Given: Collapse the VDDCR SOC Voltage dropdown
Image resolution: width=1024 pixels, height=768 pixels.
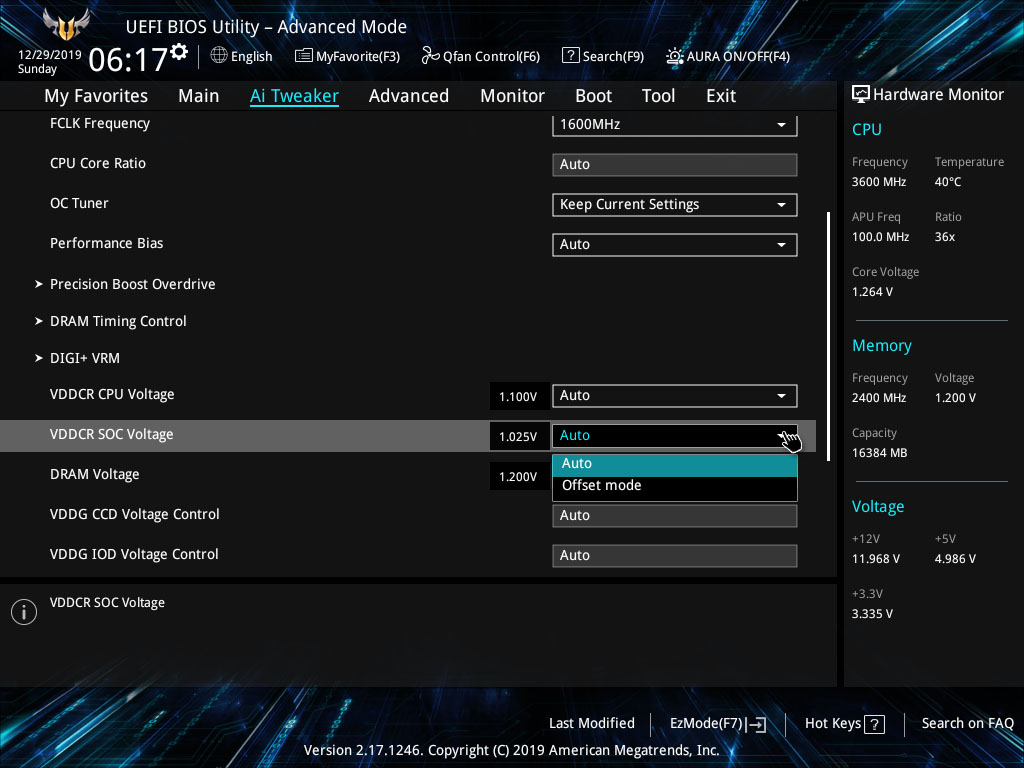Looking at the screenshot, I should (x=675, y=436).
